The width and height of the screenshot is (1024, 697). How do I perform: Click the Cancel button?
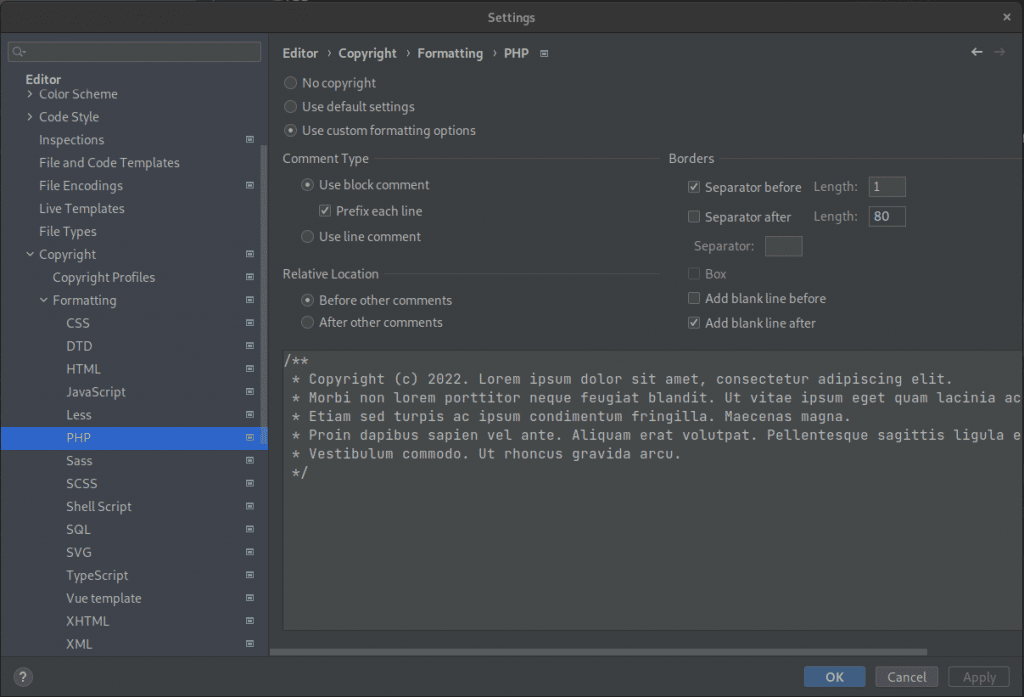pyautogui.click(x=906, y=677)
